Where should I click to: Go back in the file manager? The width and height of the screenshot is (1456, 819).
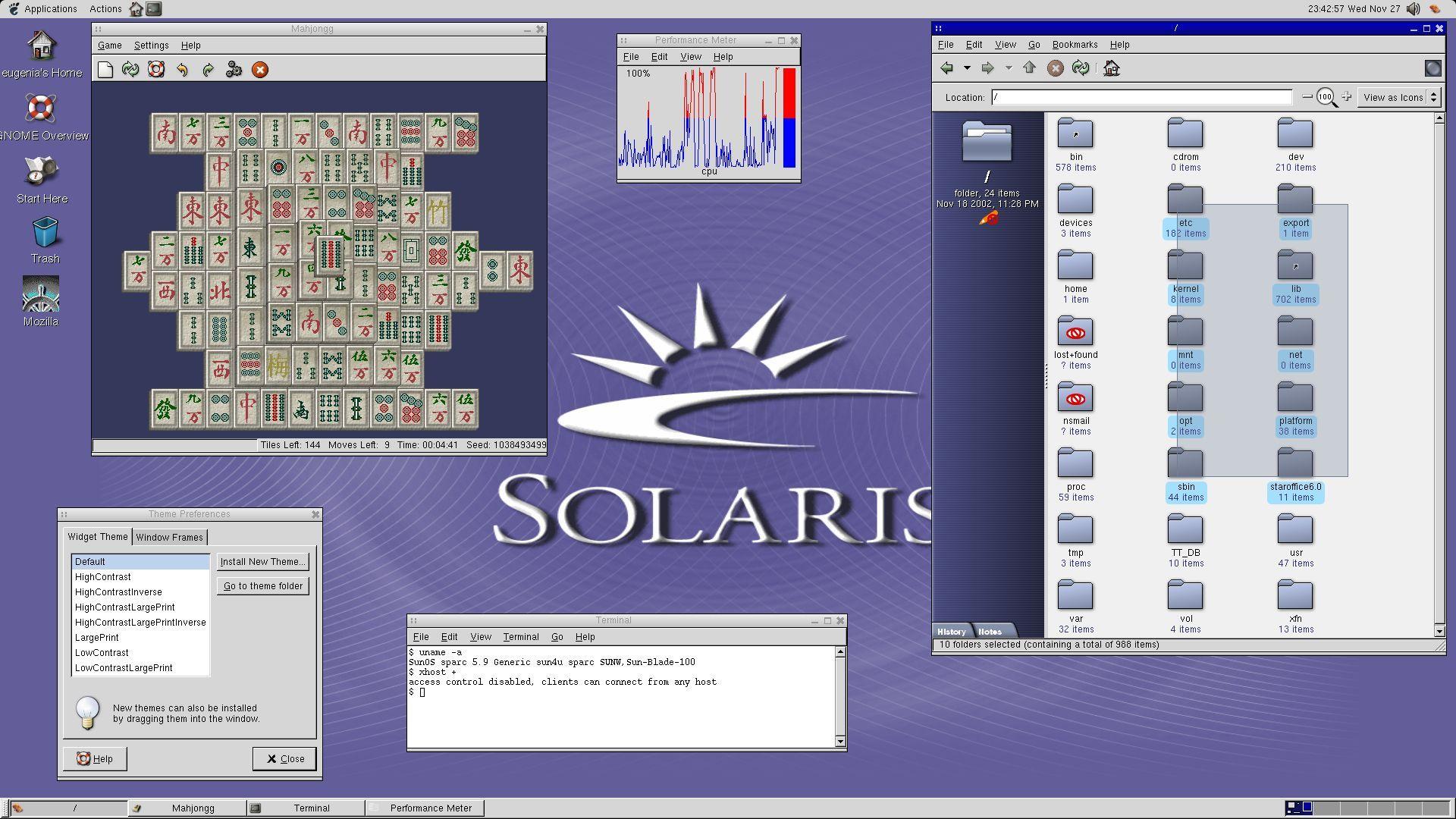click(x=946, y=68)
